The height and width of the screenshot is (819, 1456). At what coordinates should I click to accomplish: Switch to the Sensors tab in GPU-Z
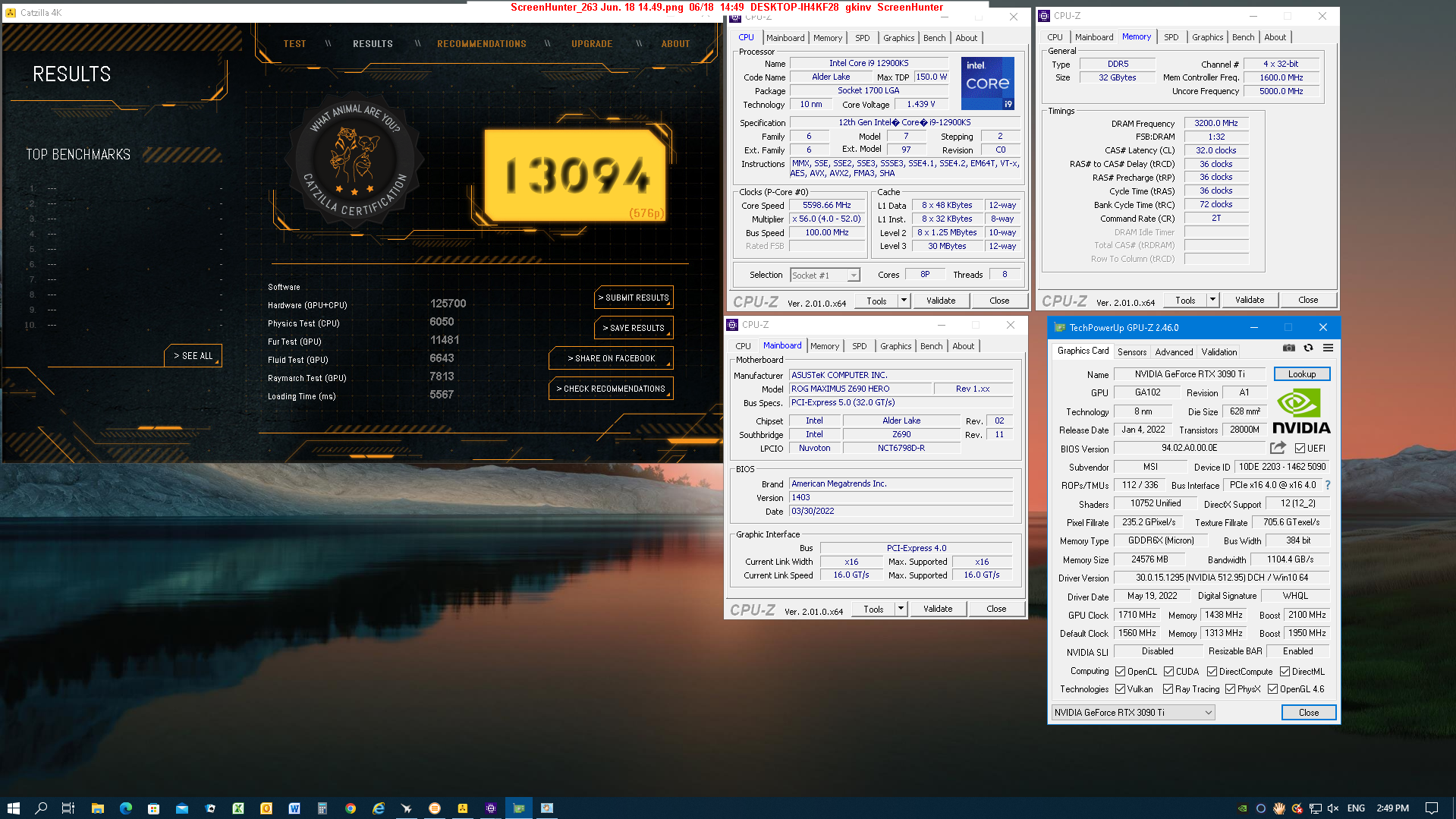1131,352
